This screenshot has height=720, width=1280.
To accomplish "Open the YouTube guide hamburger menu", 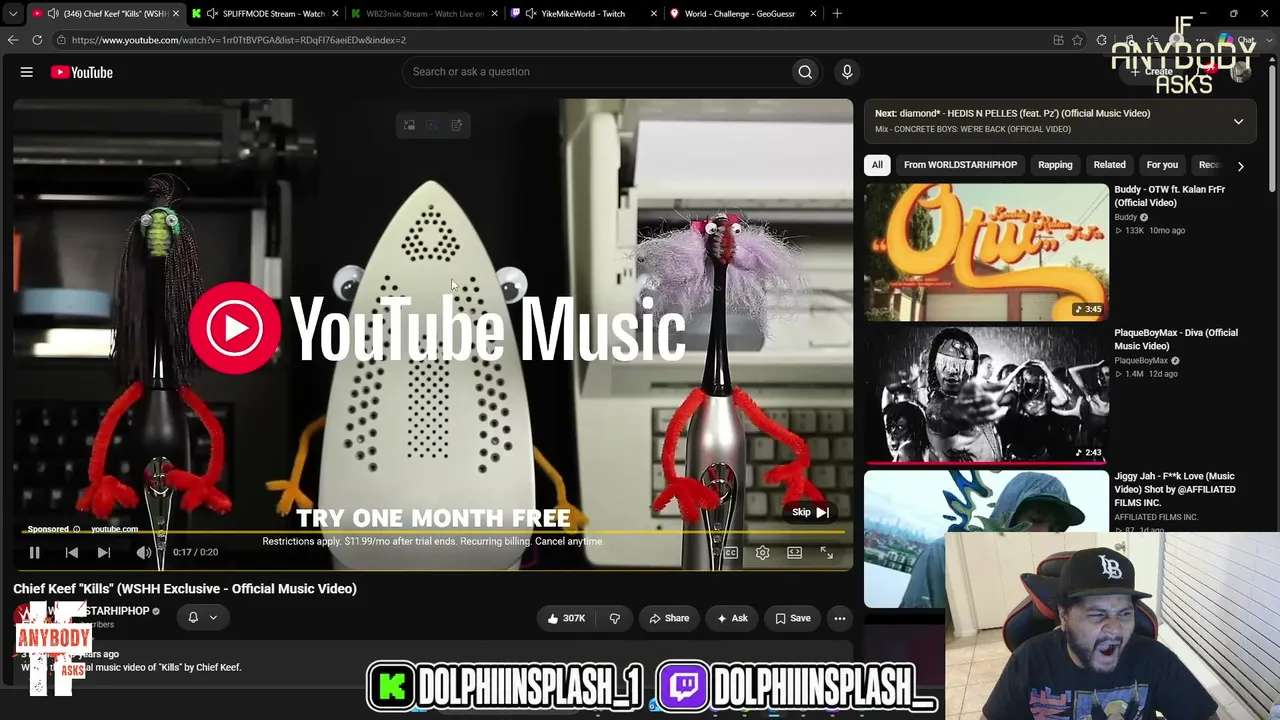I will point(27,72).
